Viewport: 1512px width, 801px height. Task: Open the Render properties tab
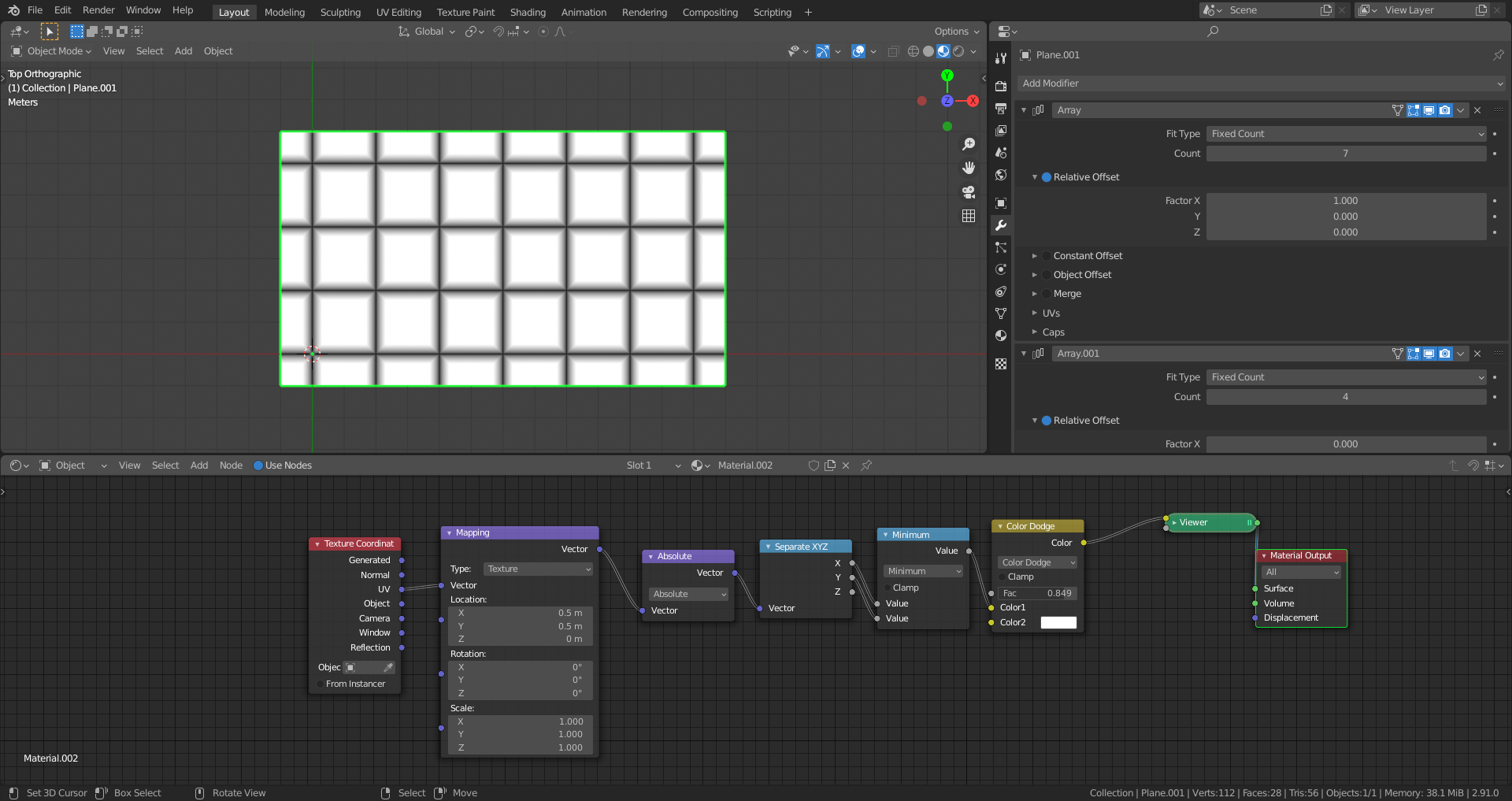[x=1001, y=86]
